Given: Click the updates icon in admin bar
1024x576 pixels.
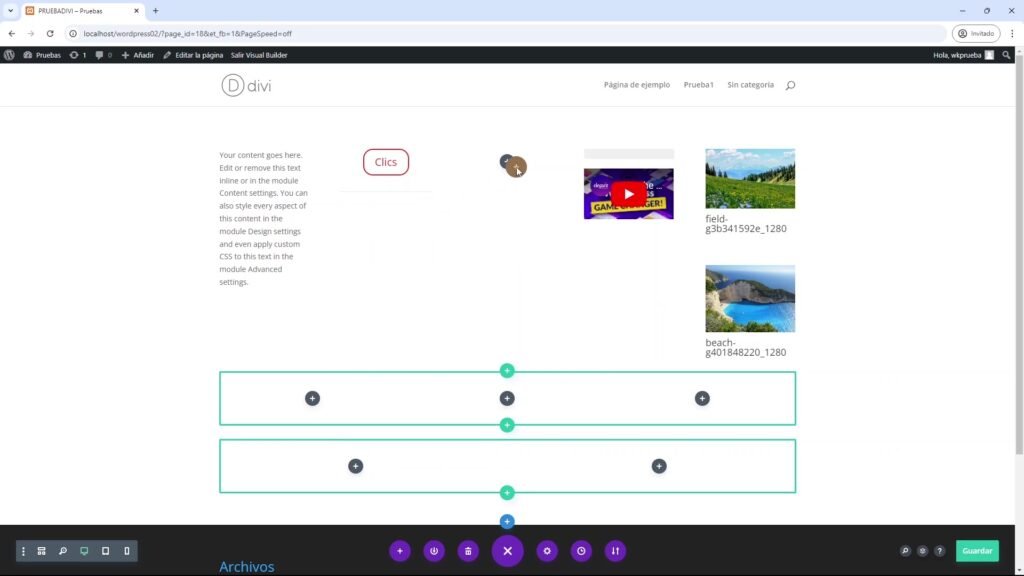Looking at the screenshot, I should (78, 55).
